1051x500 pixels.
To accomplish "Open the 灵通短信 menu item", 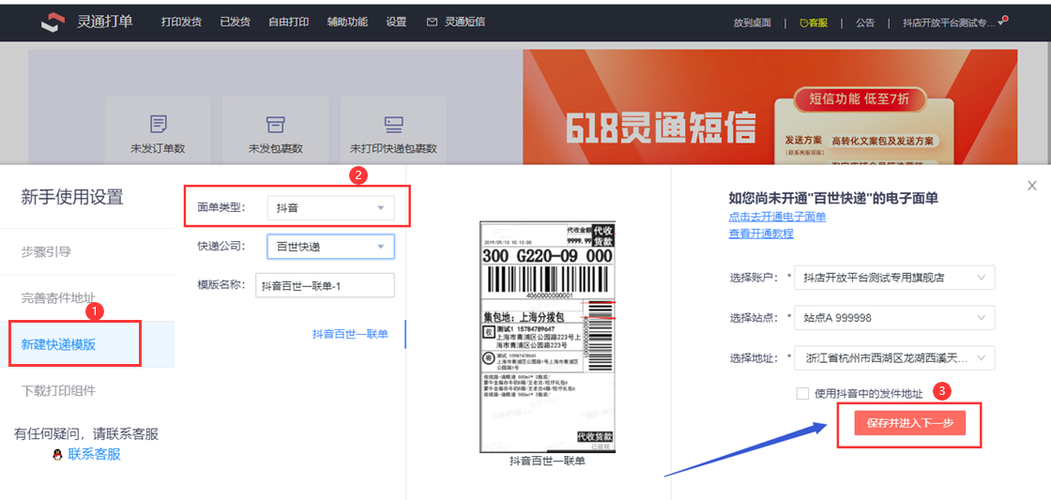I will tap(465, 22).
